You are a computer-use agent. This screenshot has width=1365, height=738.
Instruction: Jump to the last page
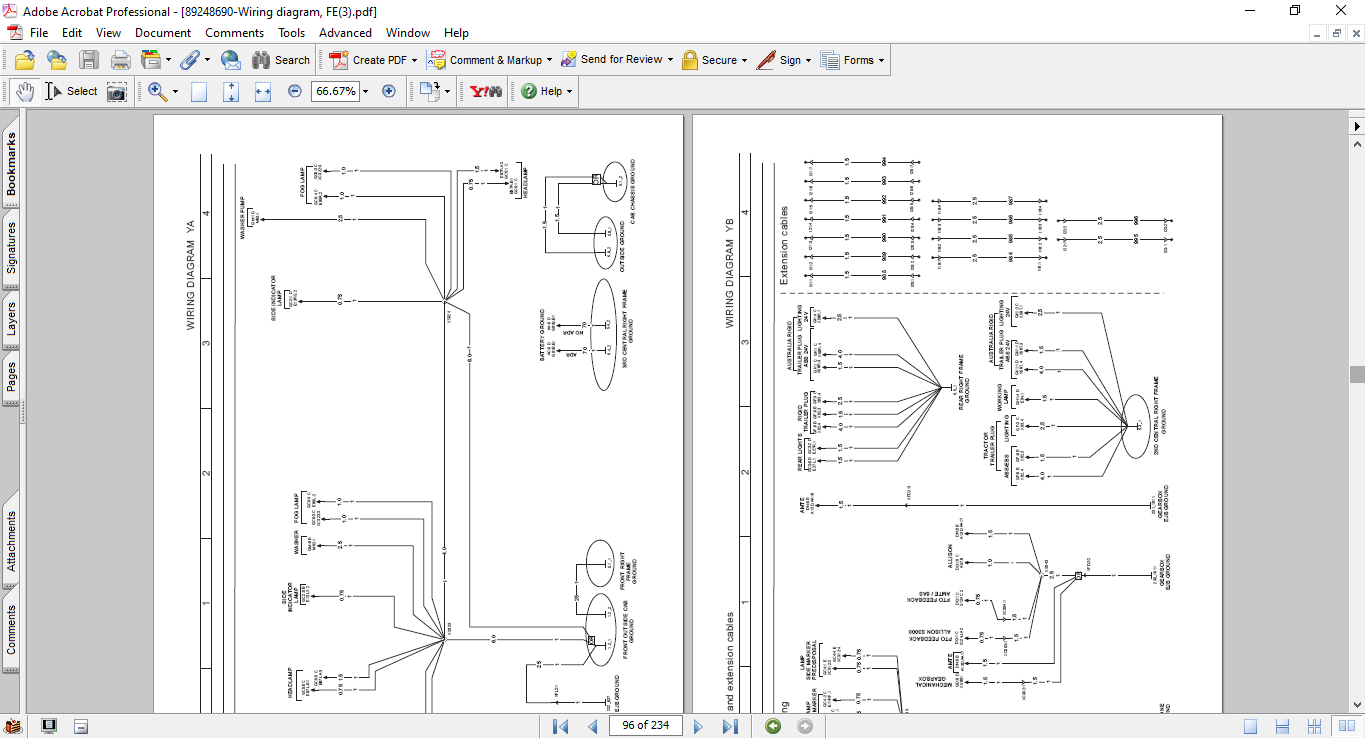coord(730,726)
